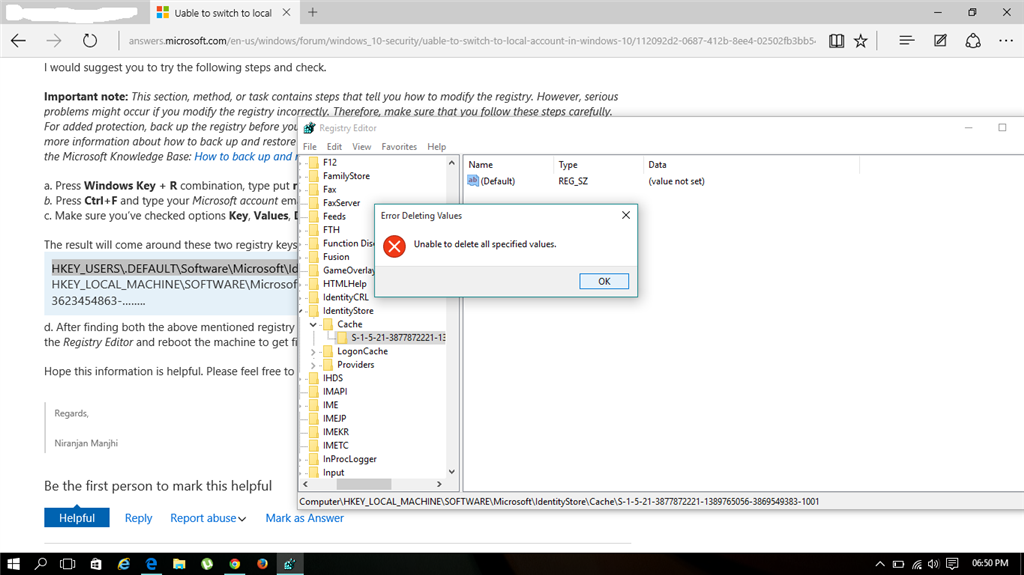1024x575 pixels.
Task: Open the Edge Hub panel
Action: coord(906,41)
